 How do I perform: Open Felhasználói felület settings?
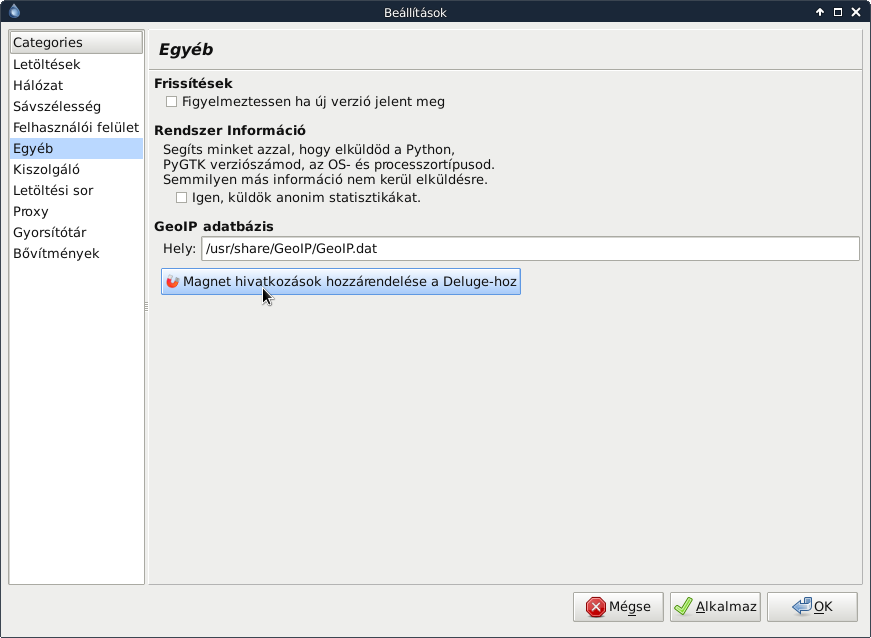click(76, 128)
